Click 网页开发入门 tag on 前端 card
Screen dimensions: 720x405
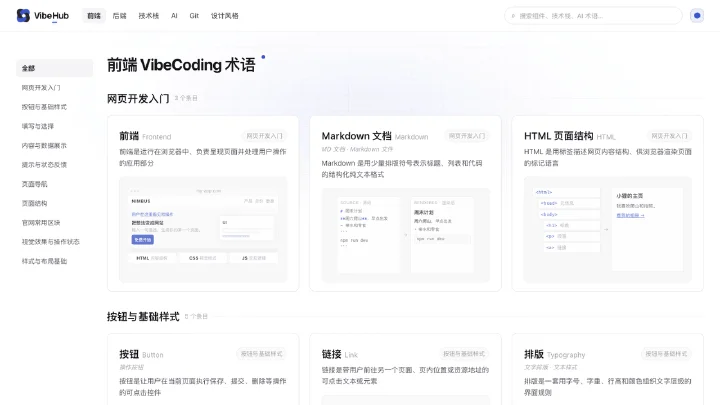tap(264, 136)
